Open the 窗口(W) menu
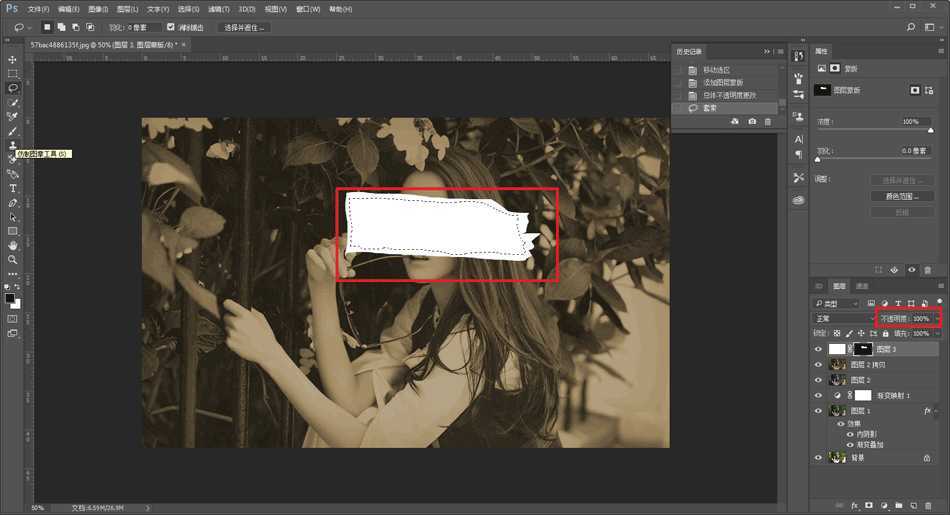This screenshot has width=950, height=515. (308, 9)
